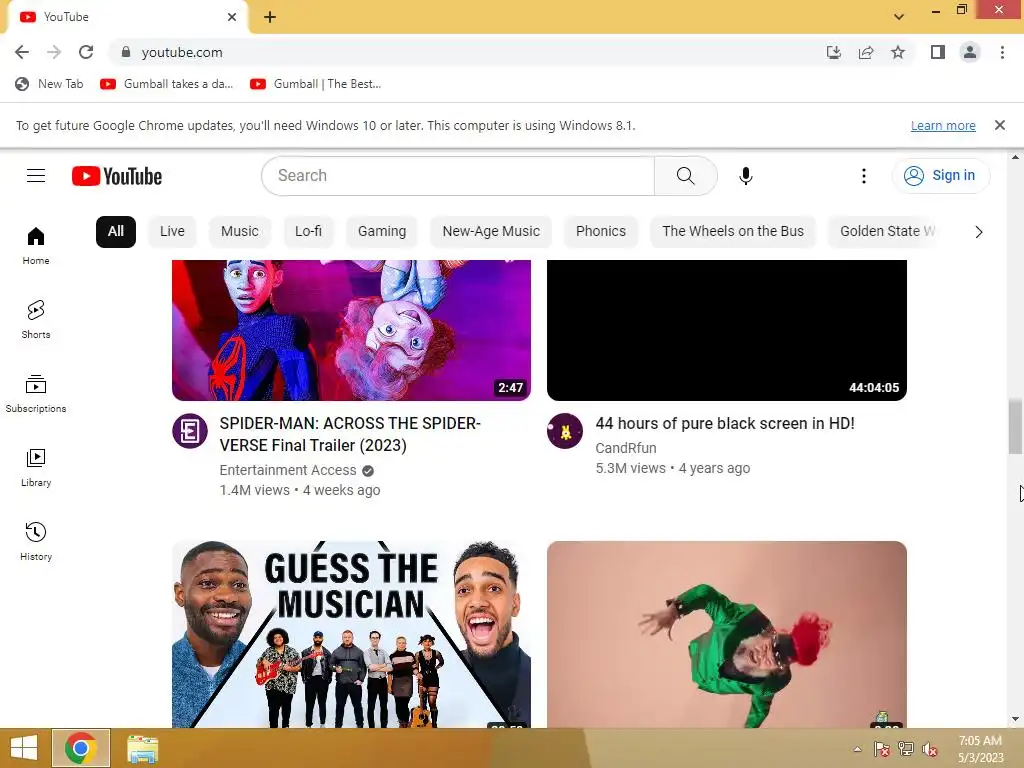1024x768 pixels.
Task: Click the YouTube search input field
Action: [458, 176]
